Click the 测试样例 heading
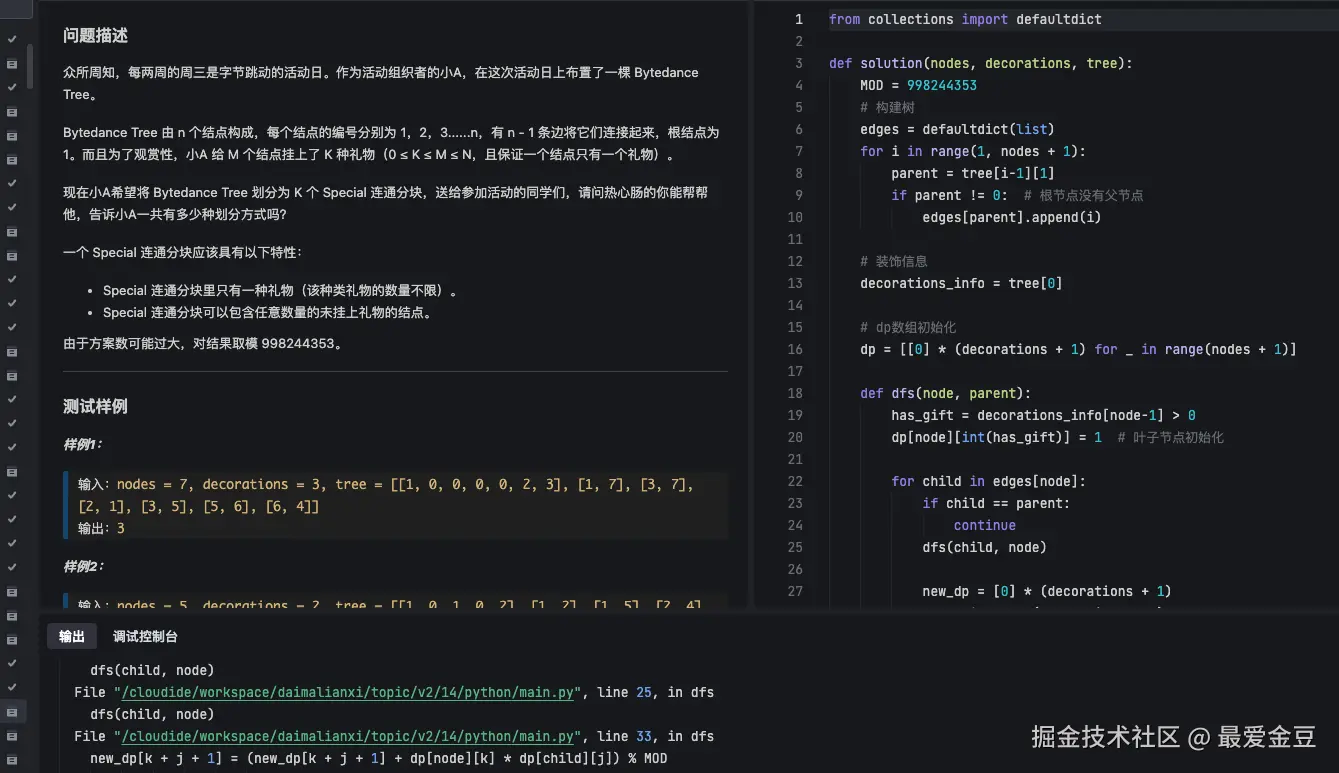1339x773 pixels. click(x=95, y=406)
